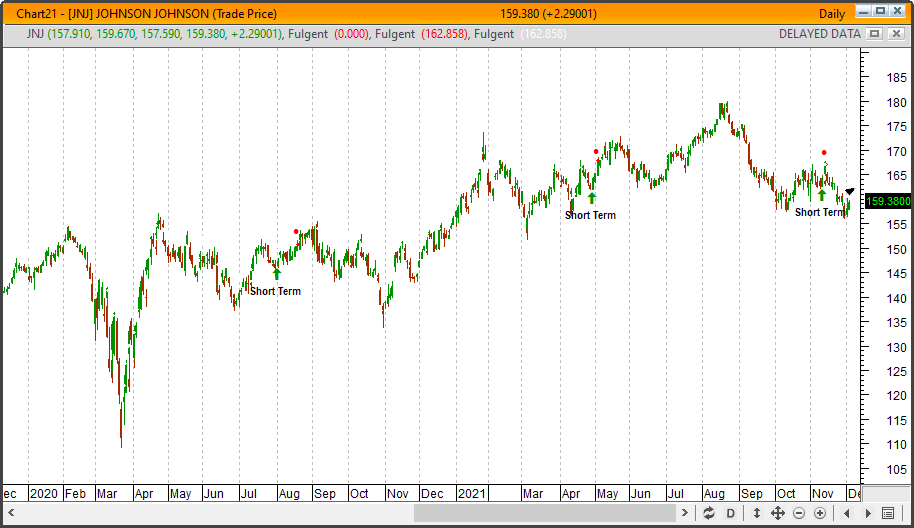Click the refresh chart icon
Image resolution: width=914 pixels, height=528 pixels.
pos(708,513)
